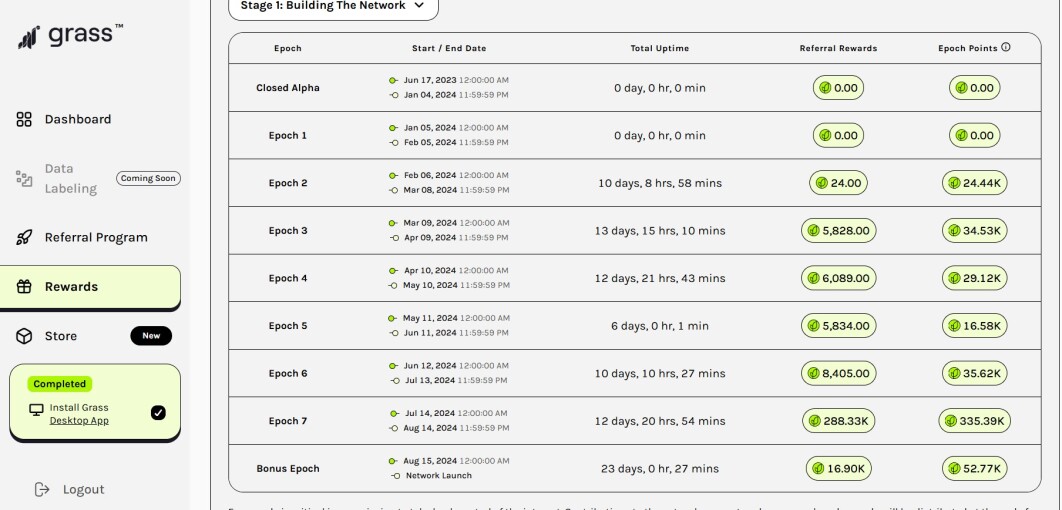Click the Logout arrow icon
1062x510 pixels.
pyautogui.click(x=42, y=489)
